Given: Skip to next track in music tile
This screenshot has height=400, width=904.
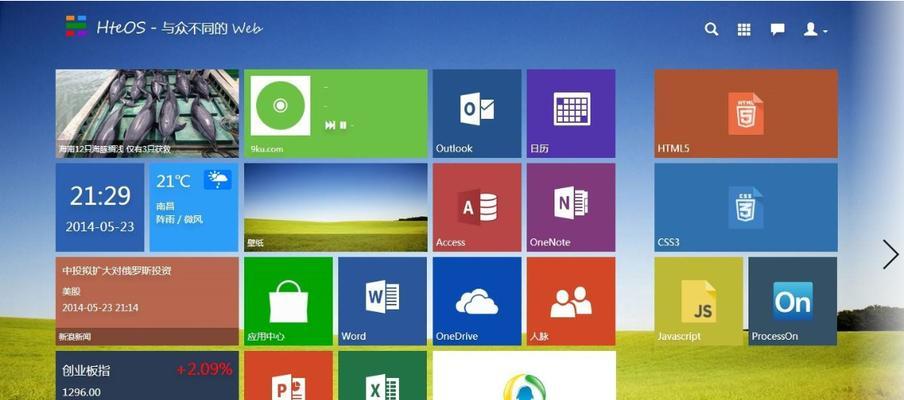Looking at the screenshot, I should point(330,125).
